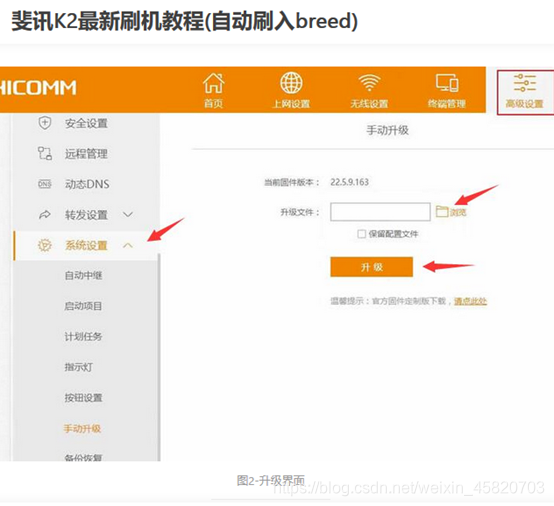
Task: Collapse the 系统设置 chevron
Action: pyautogui.click(x=128, y=245)
